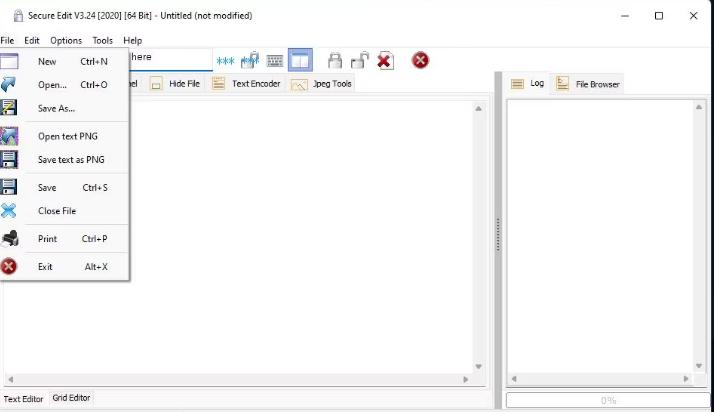
Task: Click the open padlock decrypt icon
Action: click(x=360, y=60)
